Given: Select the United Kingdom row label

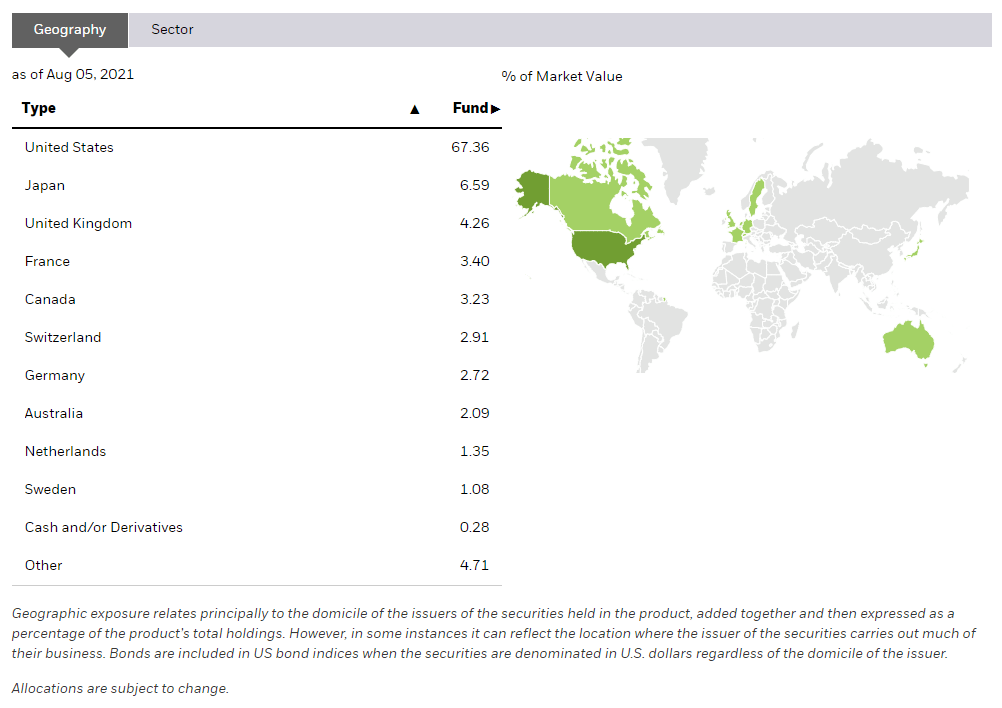Looking at the screenshot, I should click(79, 224).
